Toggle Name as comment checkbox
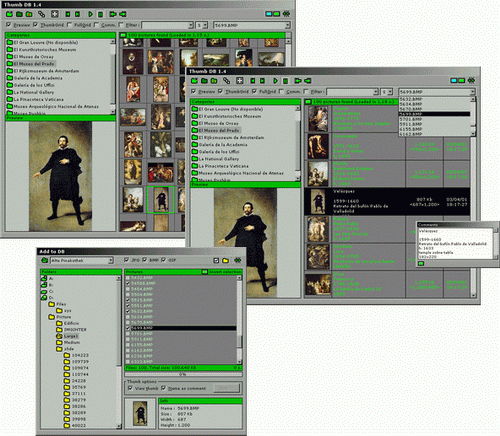 163,388
